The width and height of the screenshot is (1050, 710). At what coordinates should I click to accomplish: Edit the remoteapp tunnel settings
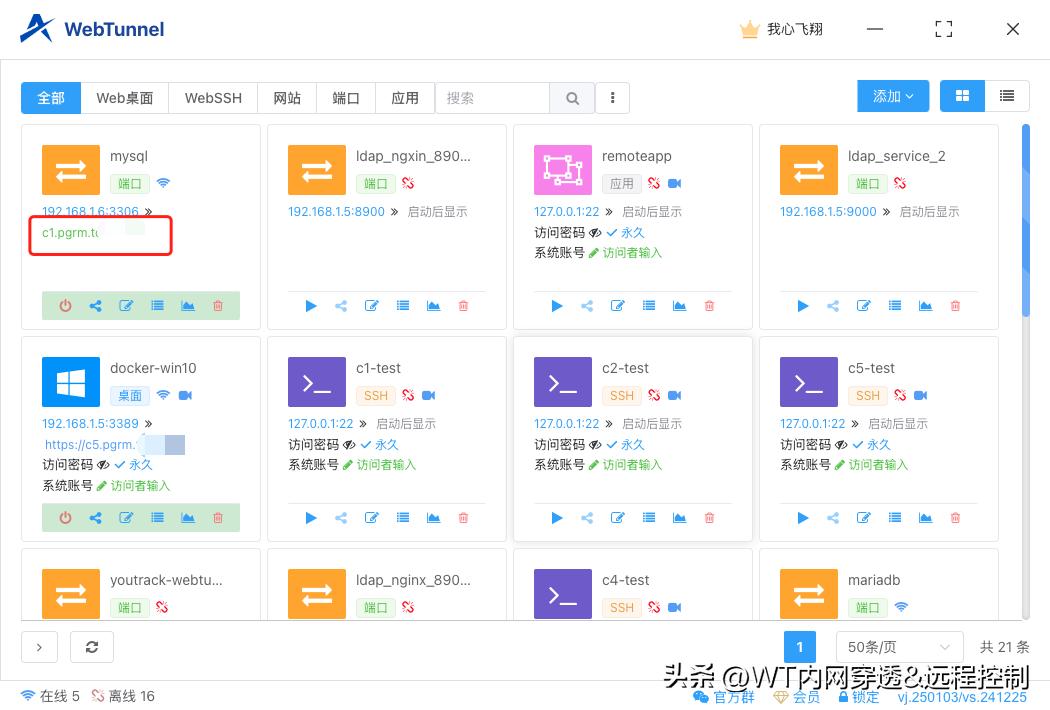618,305
